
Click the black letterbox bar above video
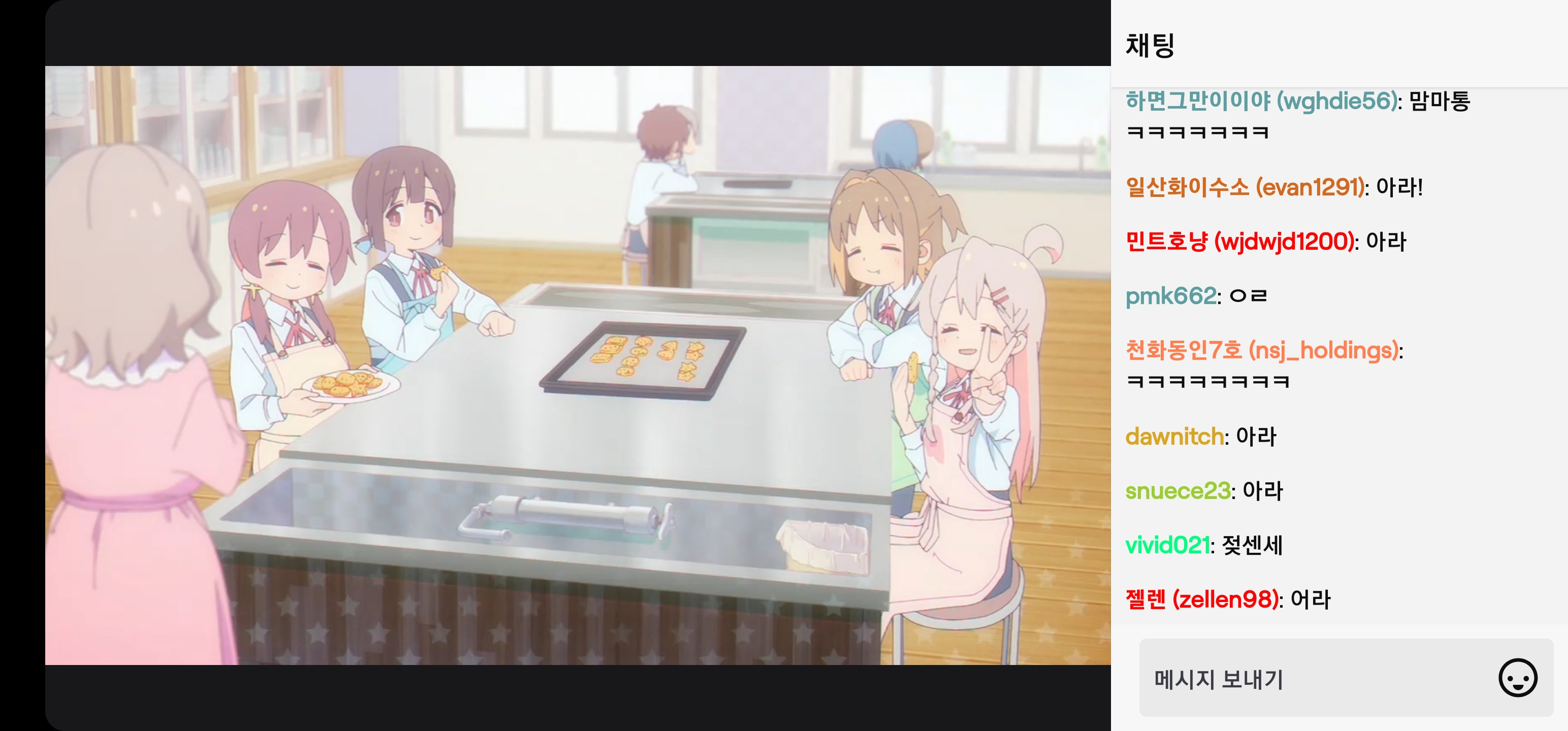tap(578, 33)
